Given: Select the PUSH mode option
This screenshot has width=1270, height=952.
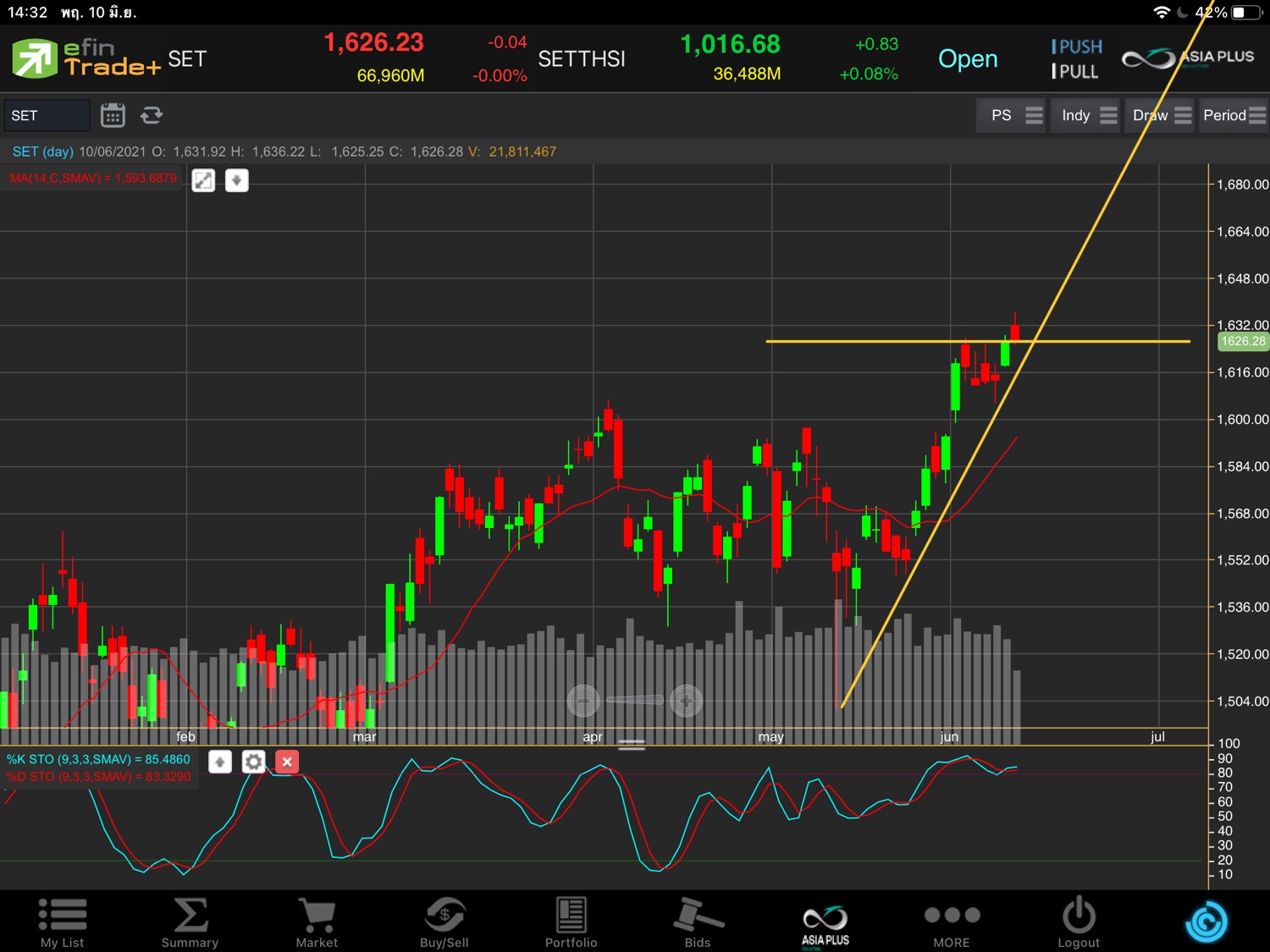Looking at the screenshot, I should point(1076,47).
